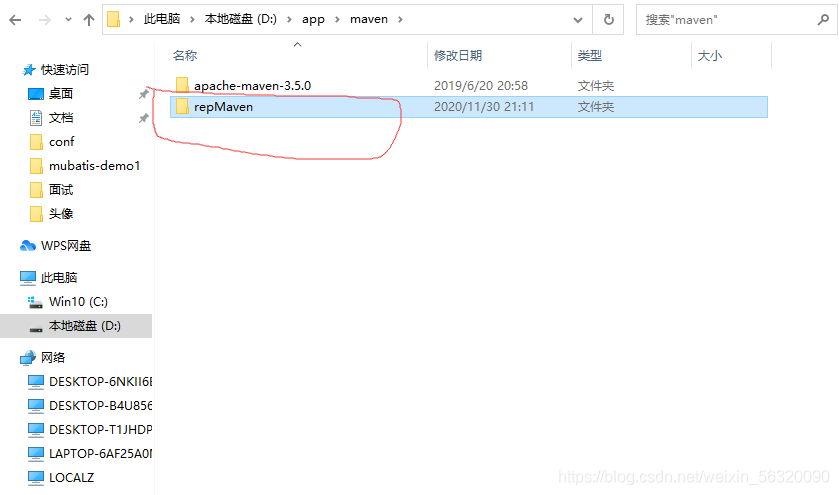839x495 pixels.
Task: Click the search maven input field
Action: (x=725, y=19)
